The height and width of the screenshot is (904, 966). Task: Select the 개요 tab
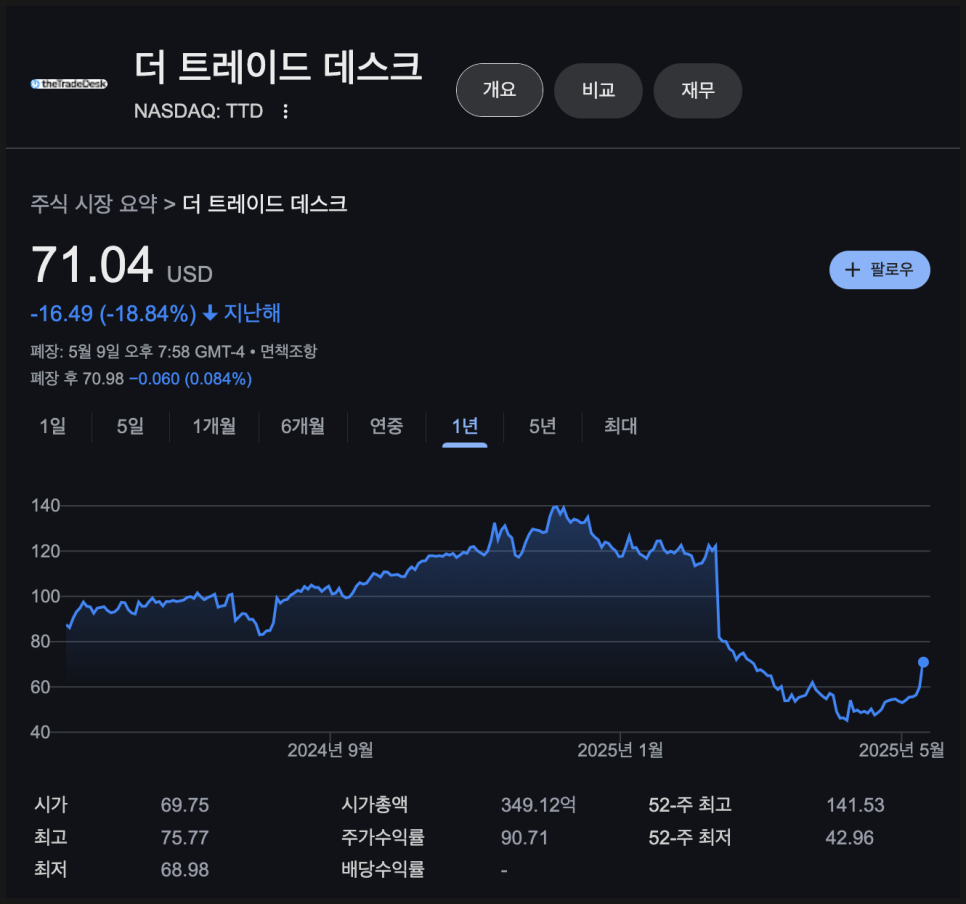coord(500,90)
